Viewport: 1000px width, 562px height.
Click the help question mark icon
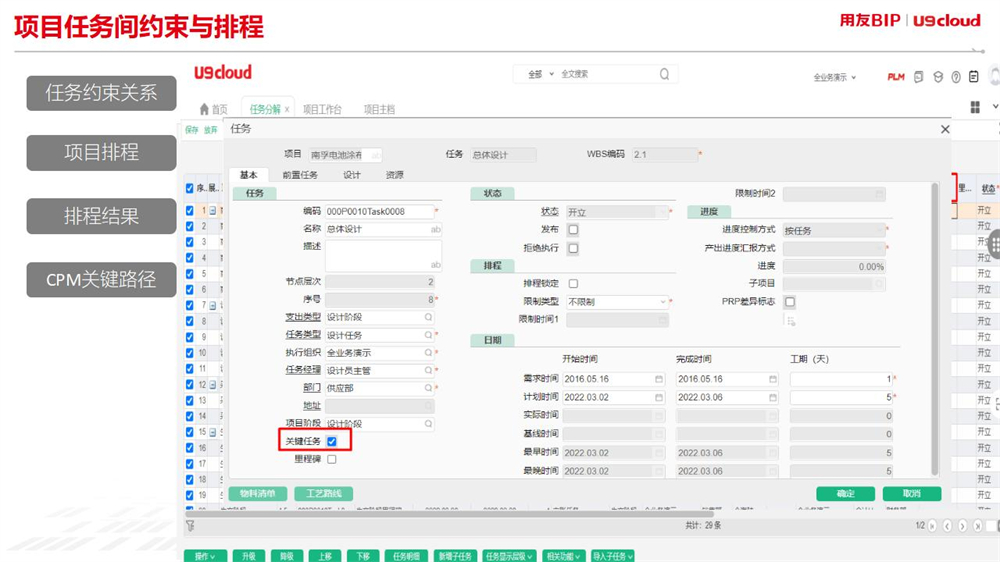pos(955,77)
